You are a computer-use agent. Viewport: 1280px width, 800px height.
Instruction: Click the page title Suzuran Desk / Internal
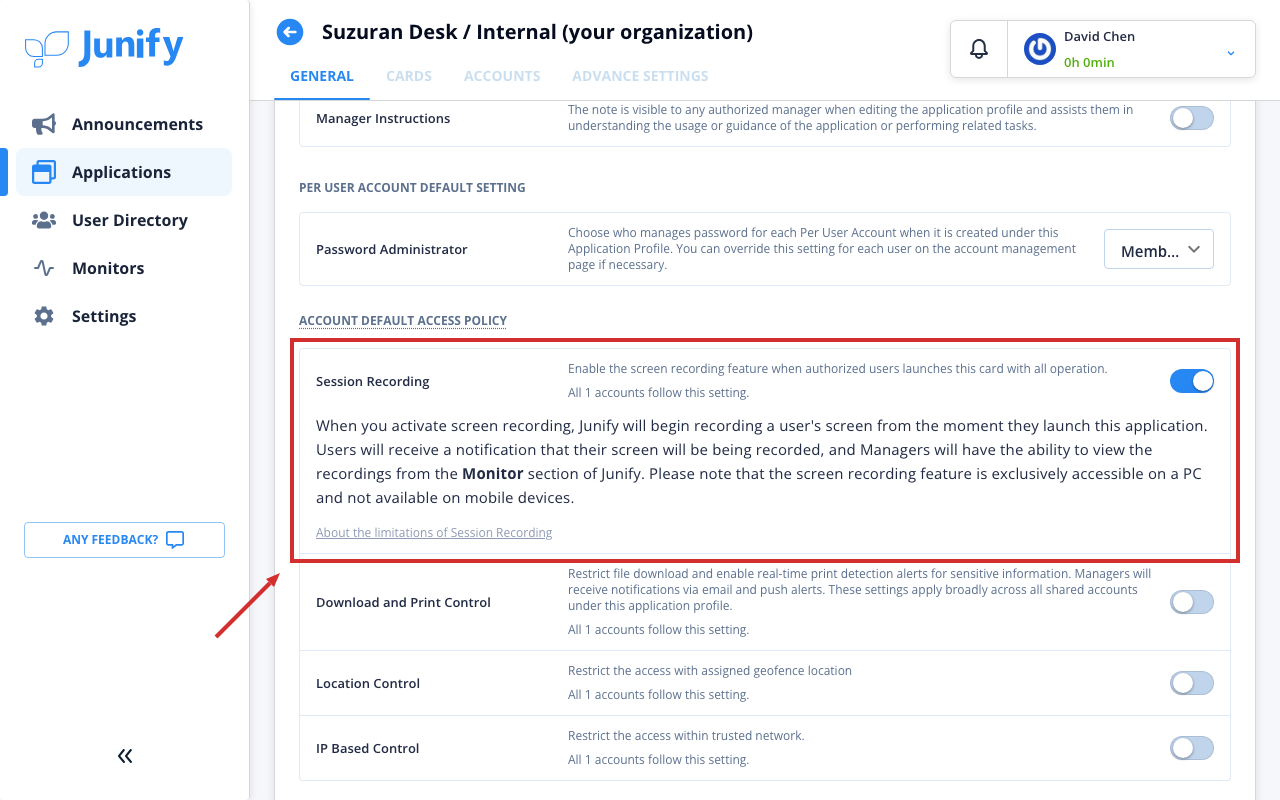coord(537,32)
